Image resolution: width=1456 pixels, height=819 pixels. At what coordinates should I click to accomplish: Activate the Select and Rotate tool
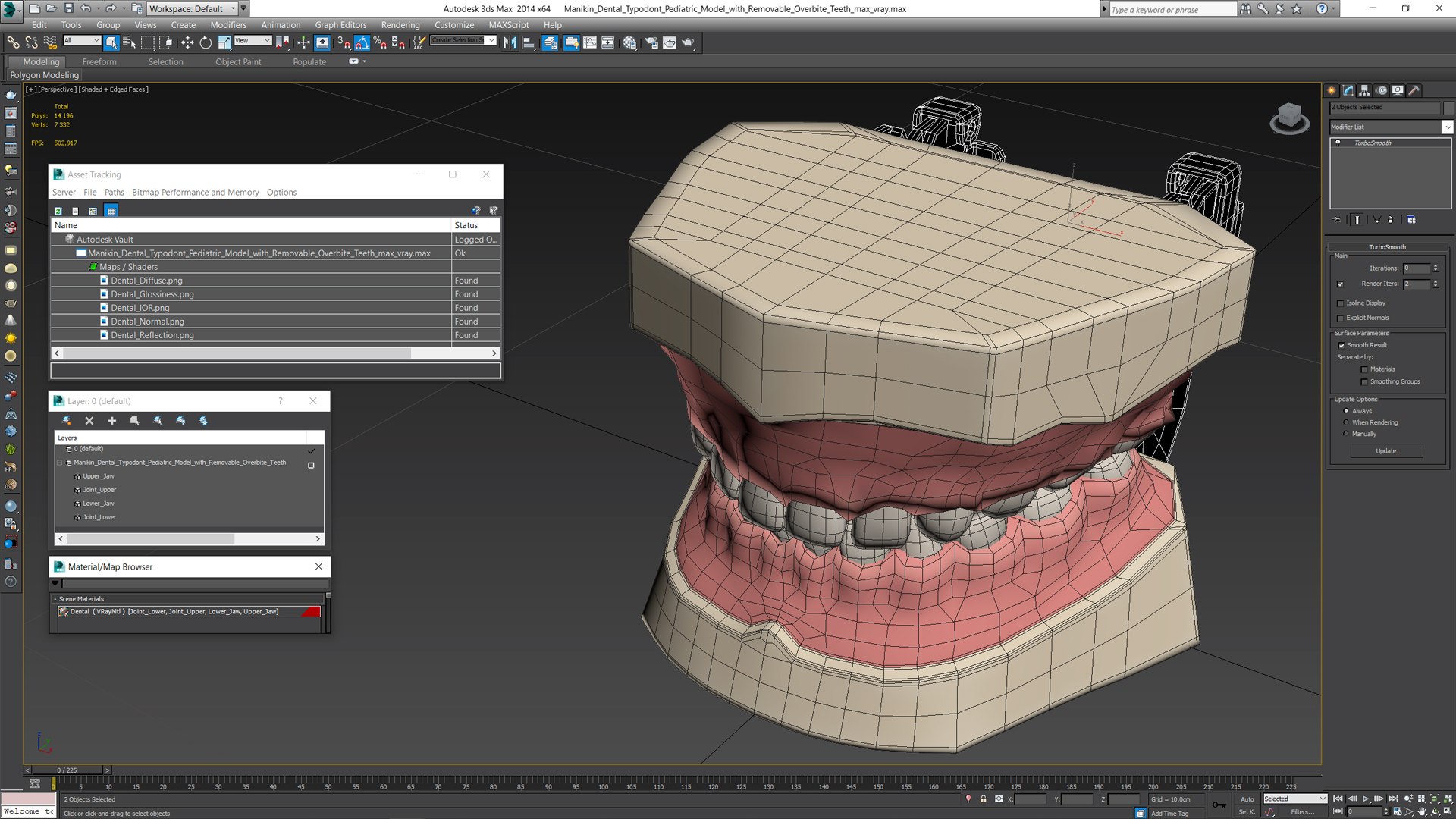pos(206,43)
